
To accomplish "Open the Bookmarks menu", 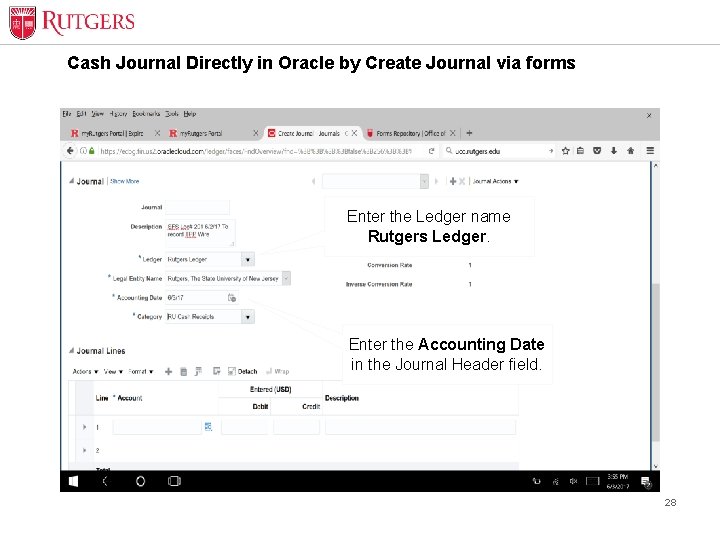I will pyautogui.click(x=146, y=113).
